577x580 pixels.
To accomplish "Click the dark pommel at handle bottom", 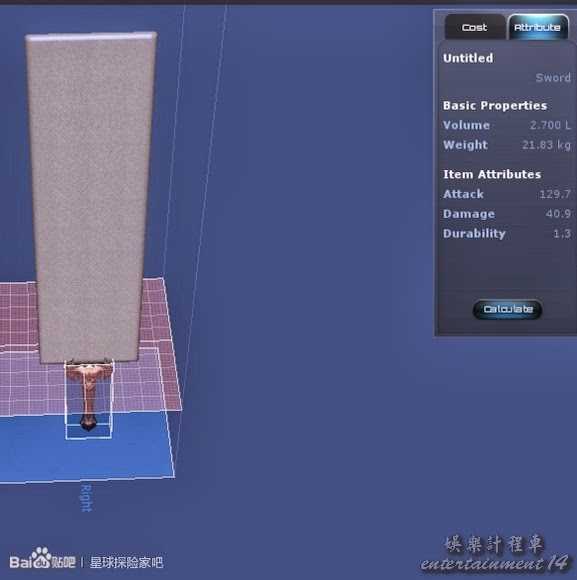I will [x=88, y=422].
